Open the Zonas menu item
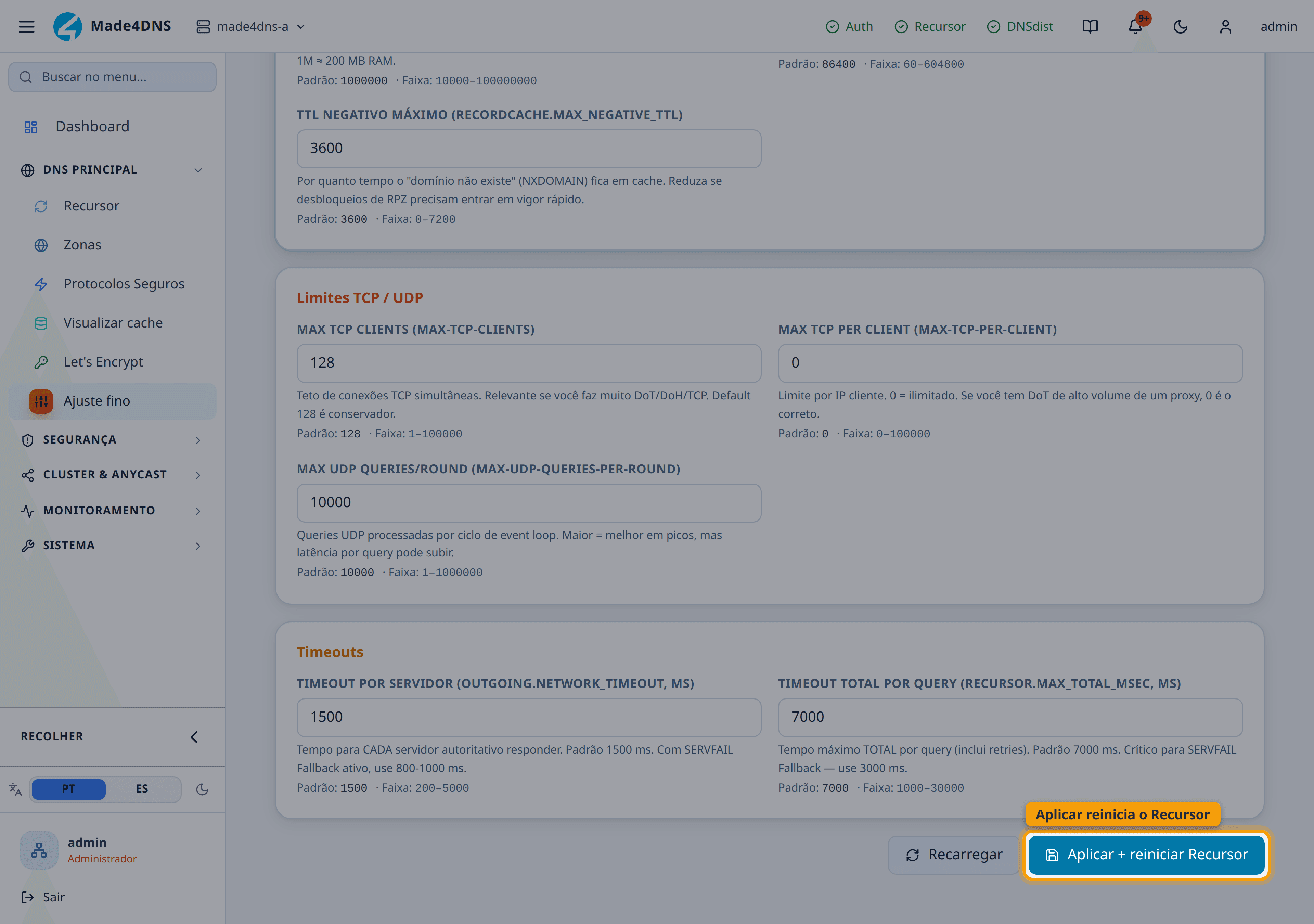This screenshot has width=1314, height=924. click(112, 245)
